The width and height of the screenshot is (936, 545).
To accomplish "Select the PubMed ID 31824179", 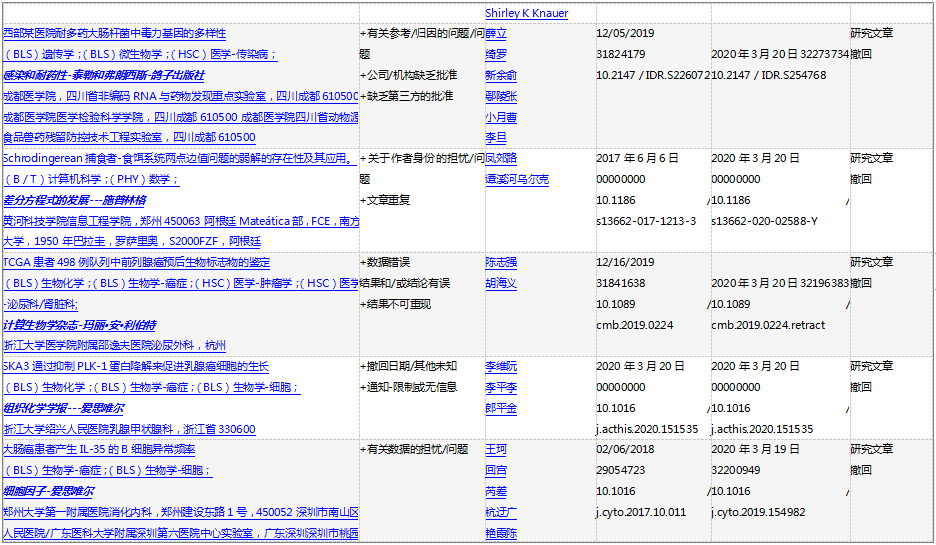I will coord(621,54).
